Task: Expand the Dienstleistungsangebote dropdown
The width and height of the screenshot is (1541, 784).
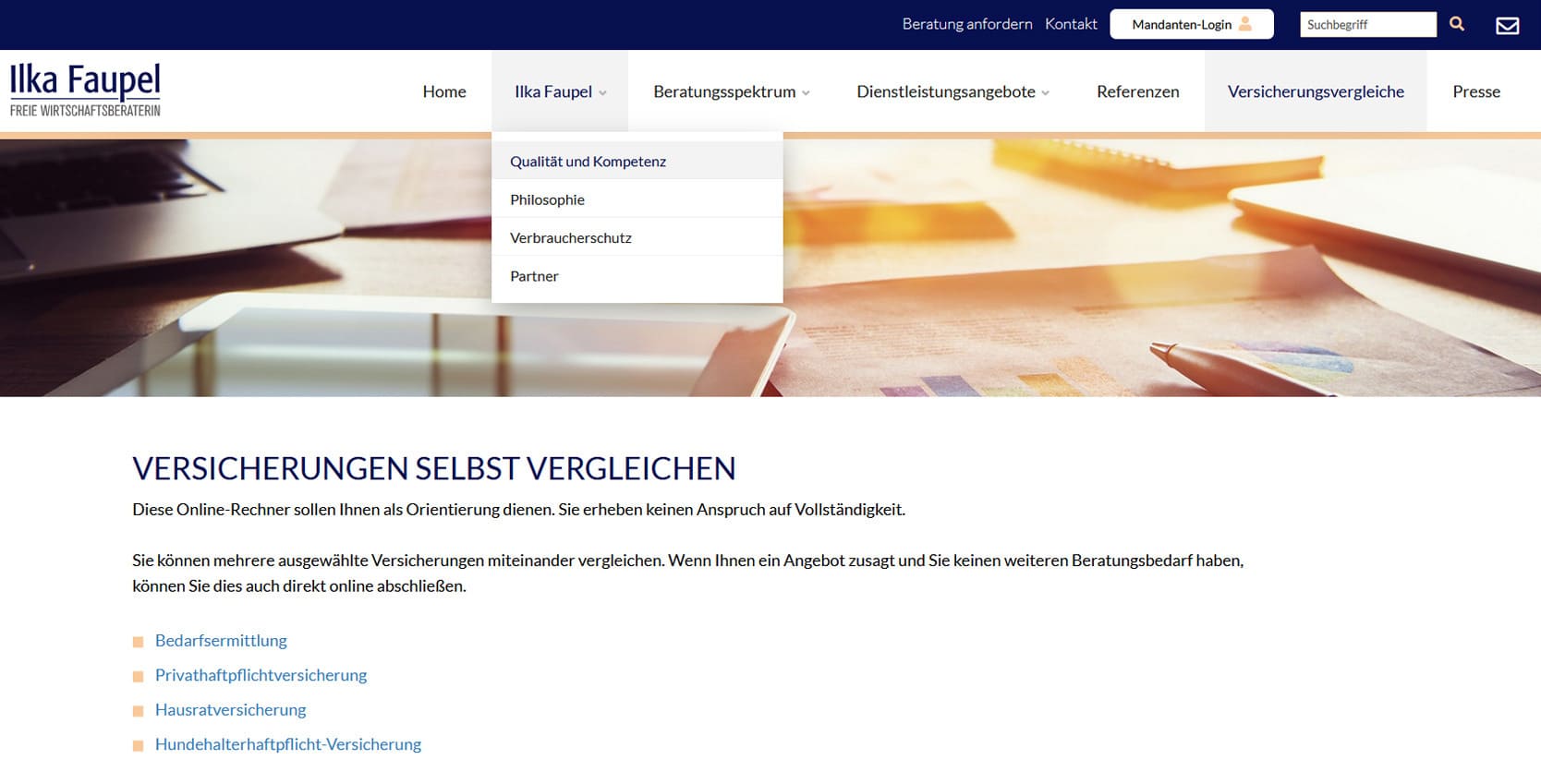Action: 953,91
